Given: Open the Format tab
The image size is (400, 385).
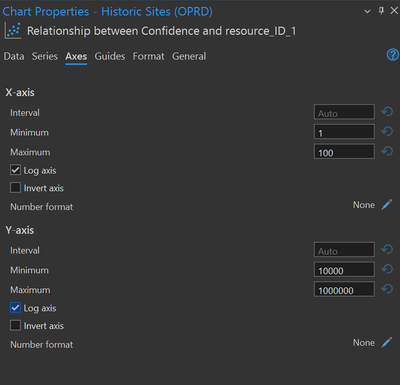Looking at the screenshot, I should click(148, 56).
